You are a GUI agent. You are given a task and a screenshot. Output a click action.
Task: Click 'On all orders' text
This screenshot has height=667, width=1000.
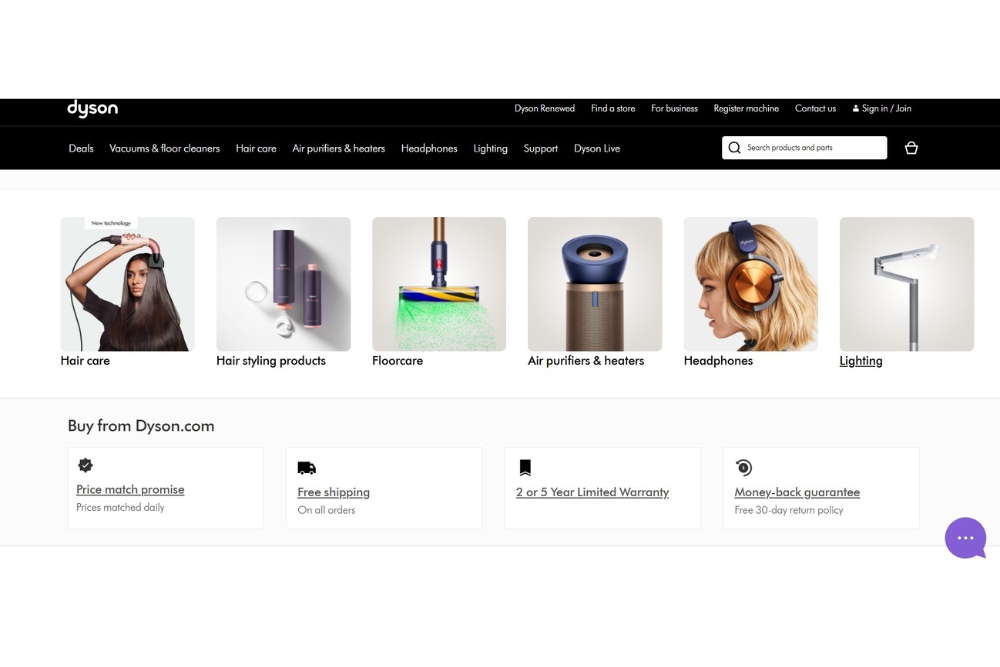tap(326, 510)
